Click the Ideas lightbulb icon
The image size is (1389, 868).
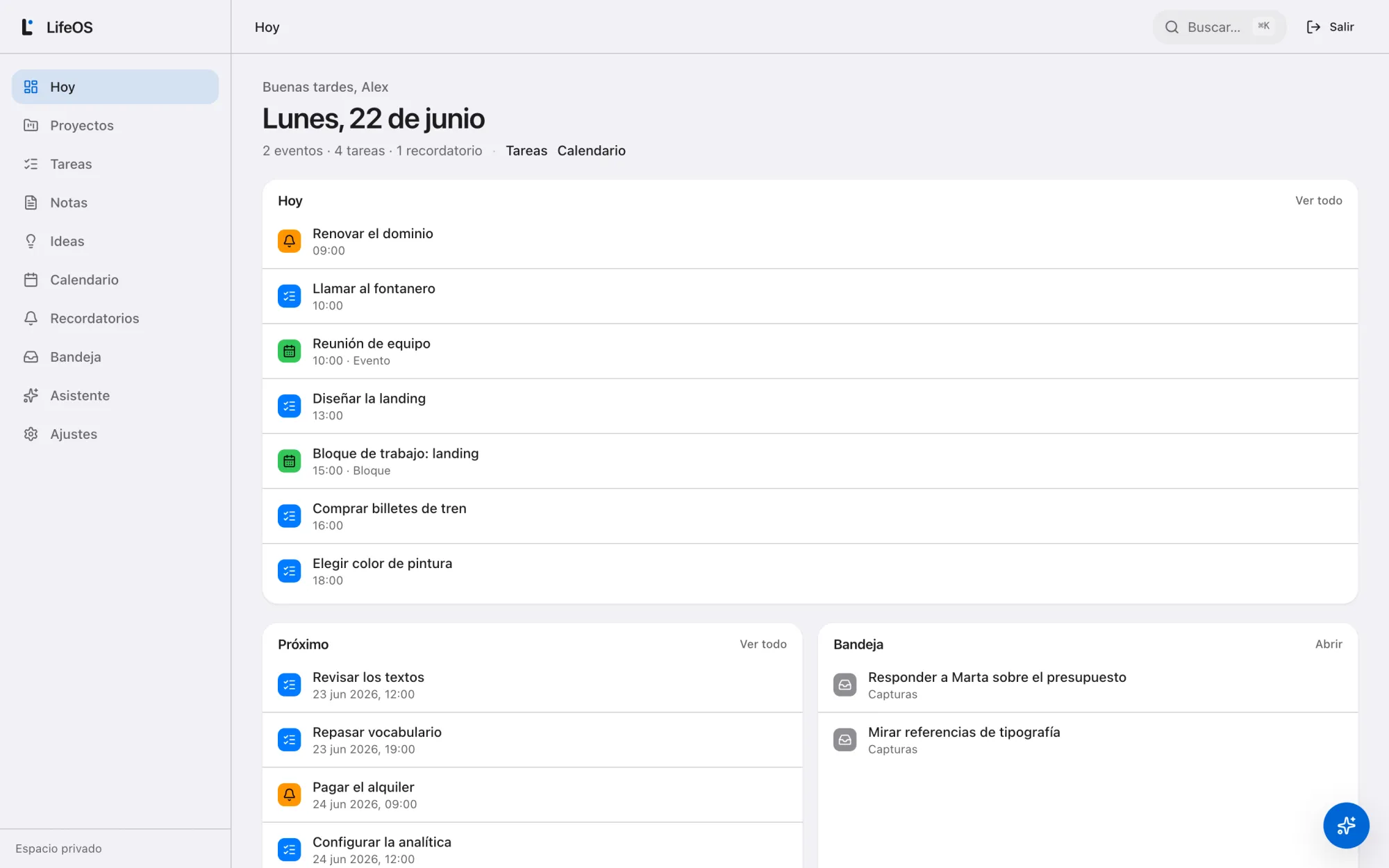click(x=31, y=241)
